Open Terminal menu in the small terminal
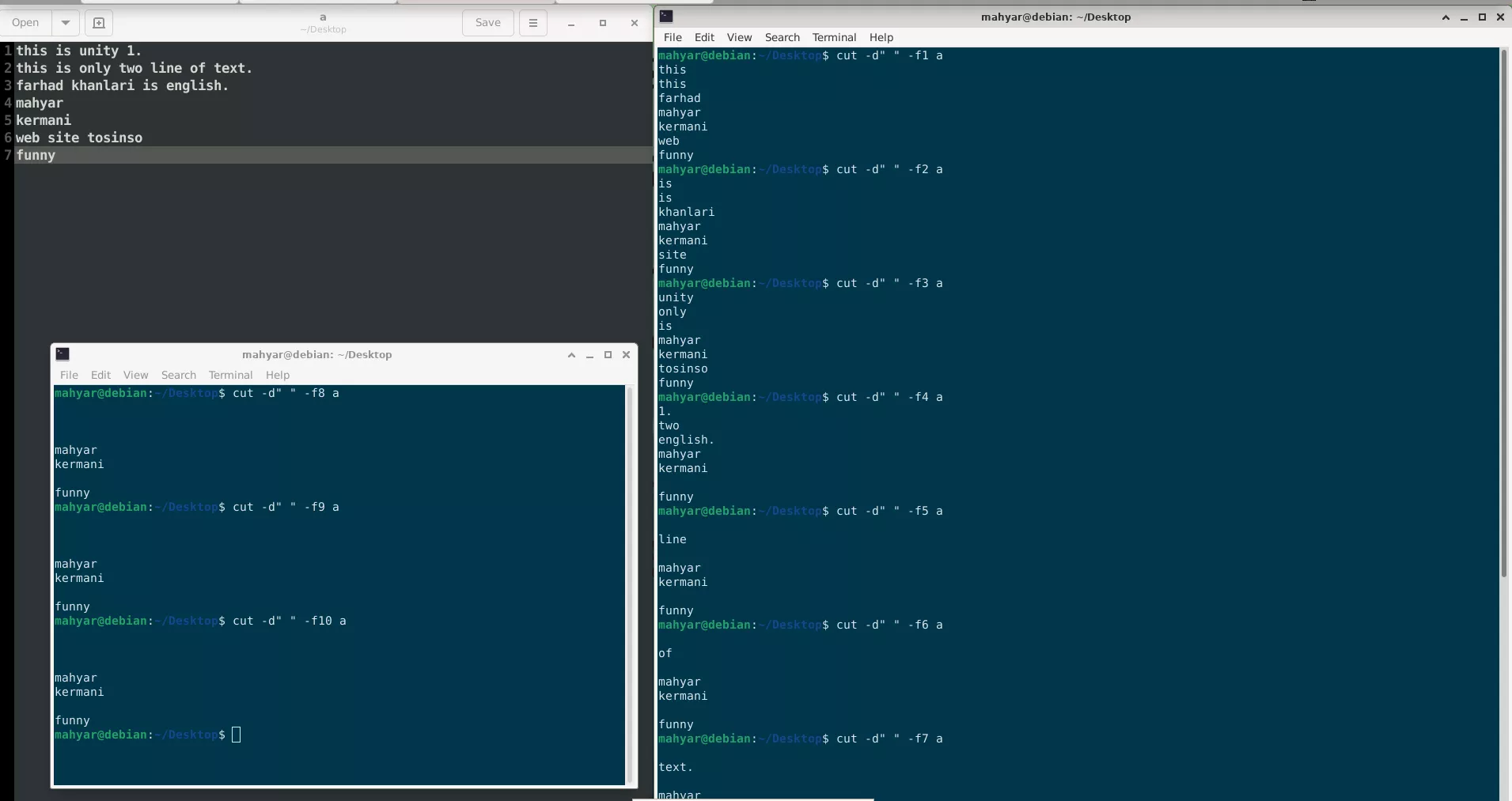This screenshot has height=801, width=1512. pos(230,375)
